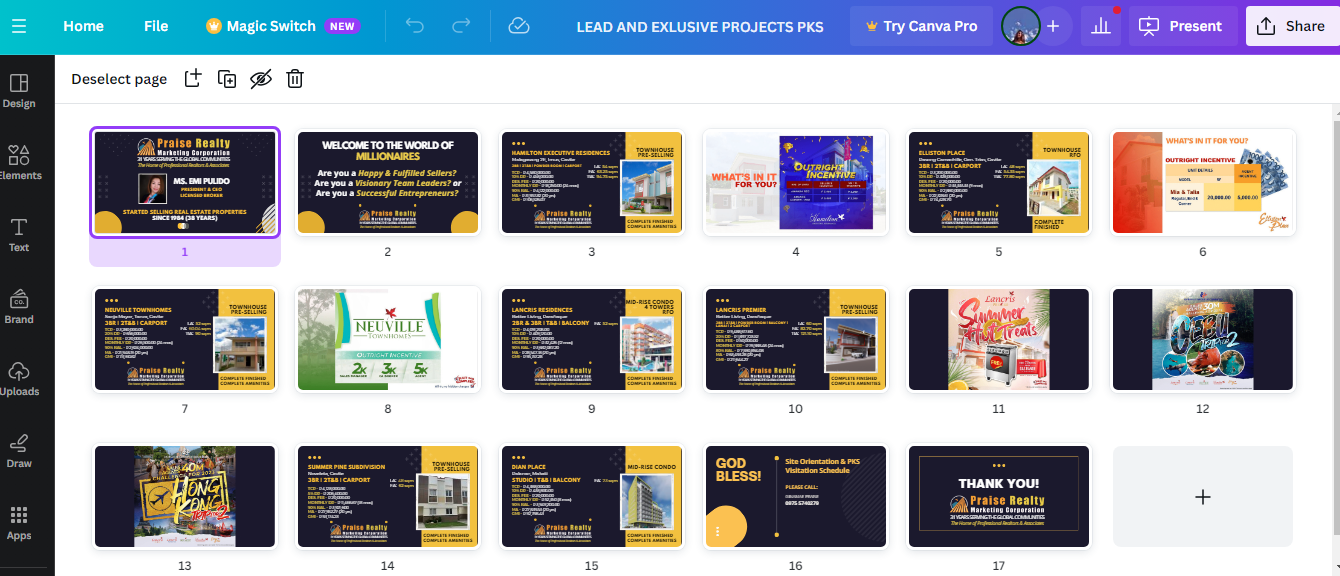Select page 6 incentive table thumbnail
Image resolution: width=1340 pixels, height=576 pixels.
click(x=1203, y=182)
